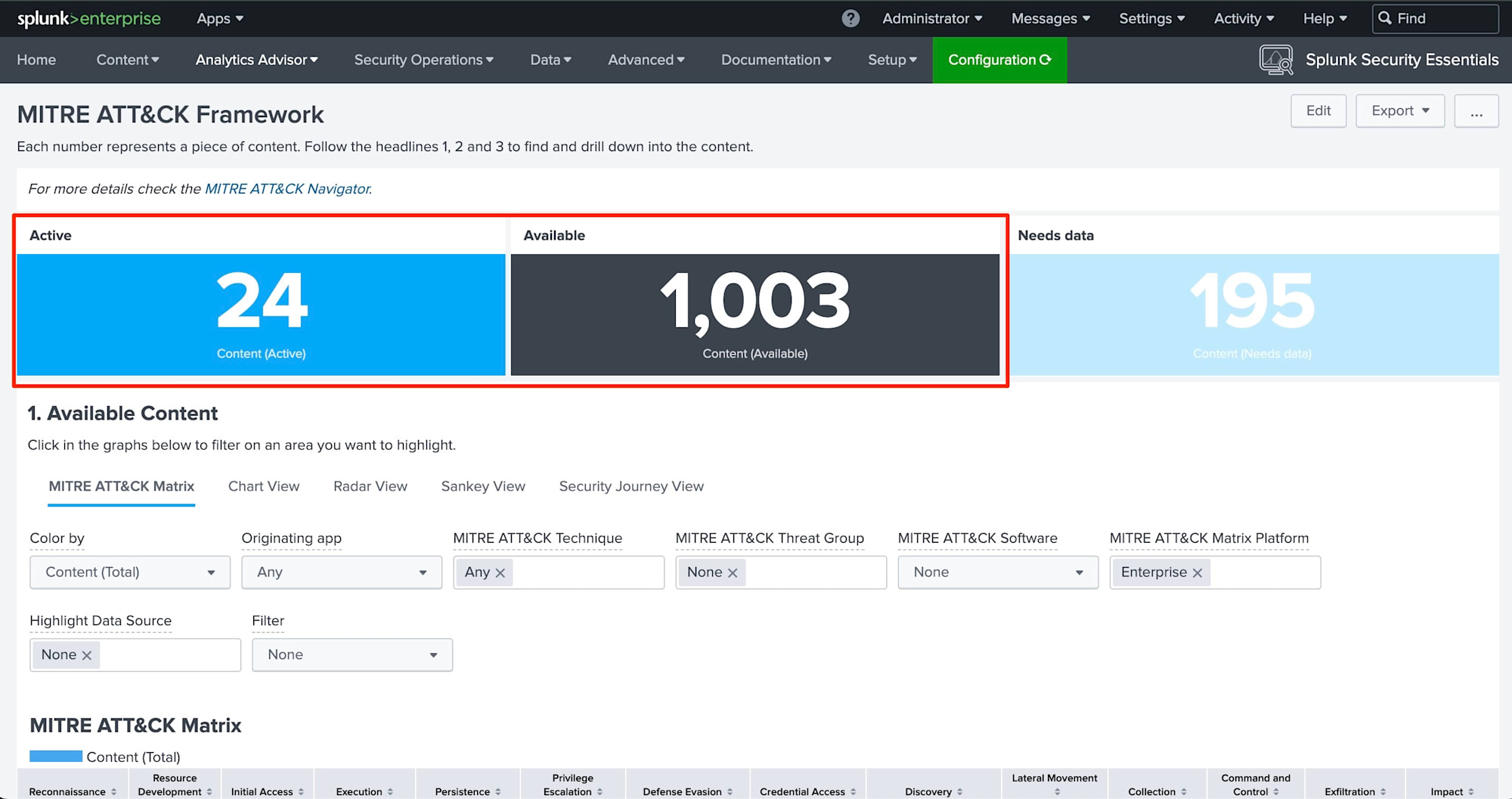The image size is (1512, 799).
Task: Sort the Reconnaissance column
Action: (113, 791)
